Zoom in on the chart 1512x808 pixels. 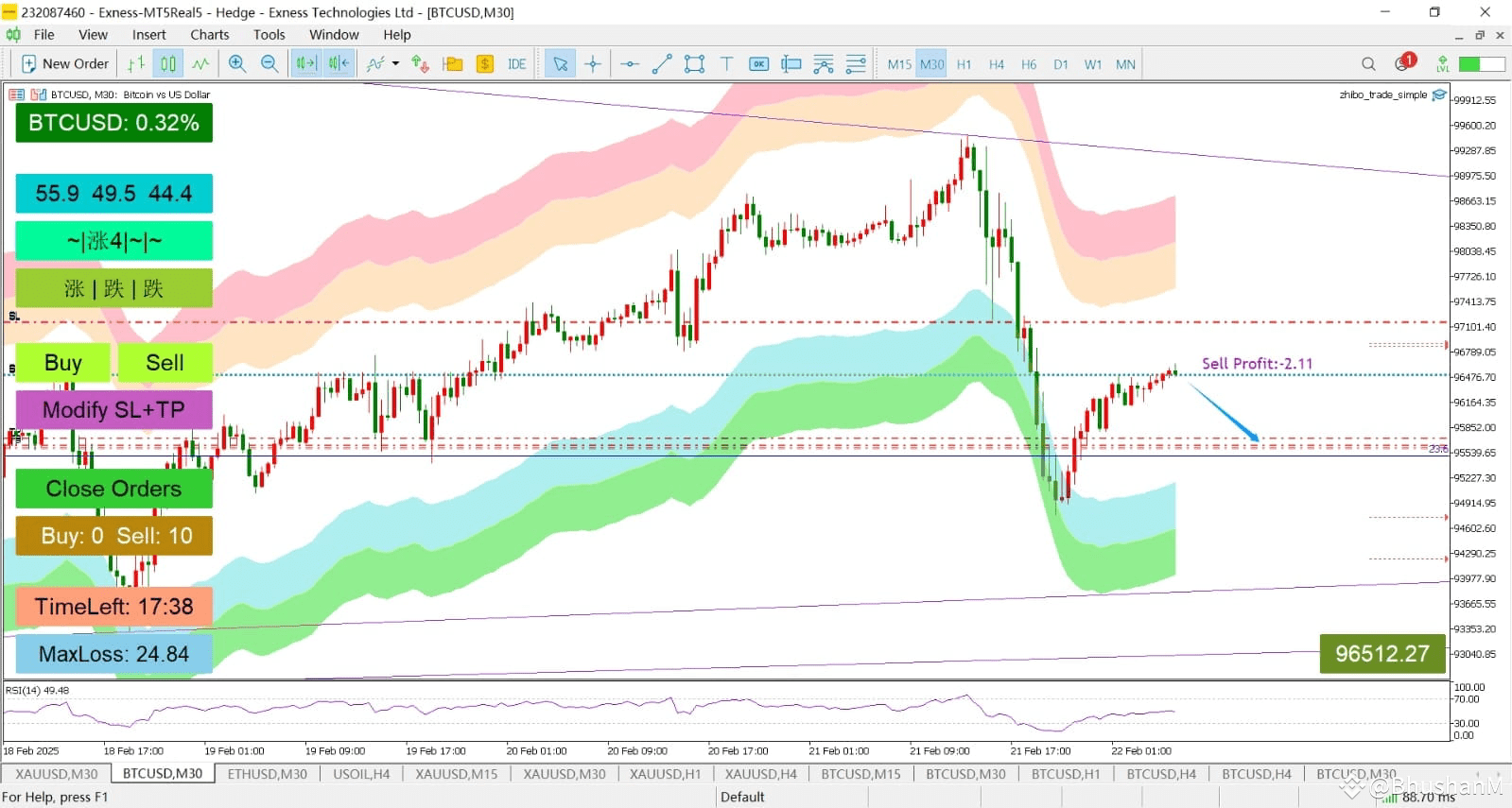pyautogui.click(x=237, y=64)
